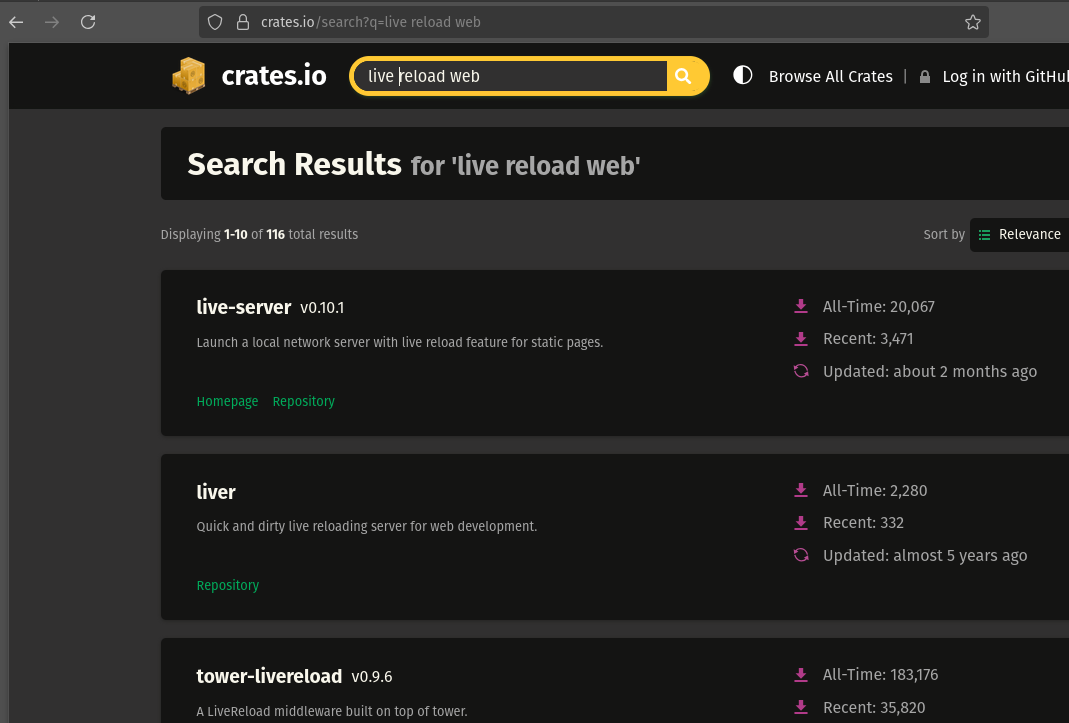
Task: View site security padlock details
Action: click(243, 23)
